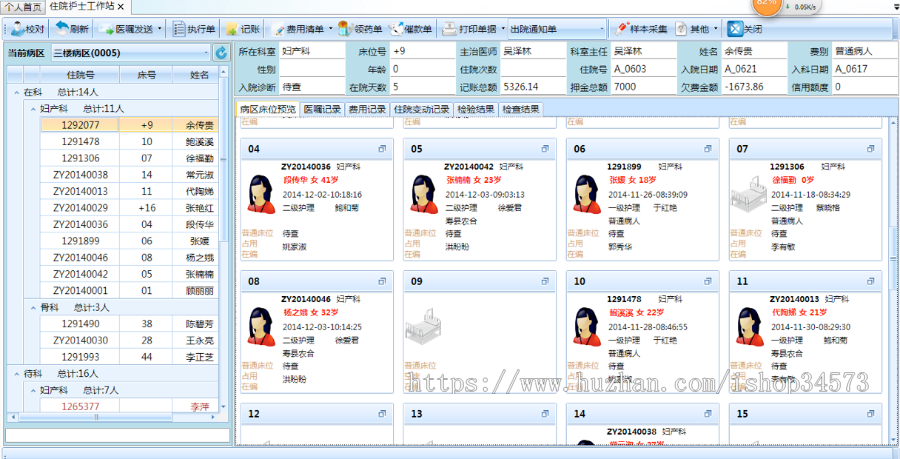Select patient row 1291478
900x459 pixels.
[x=130, y=142]
